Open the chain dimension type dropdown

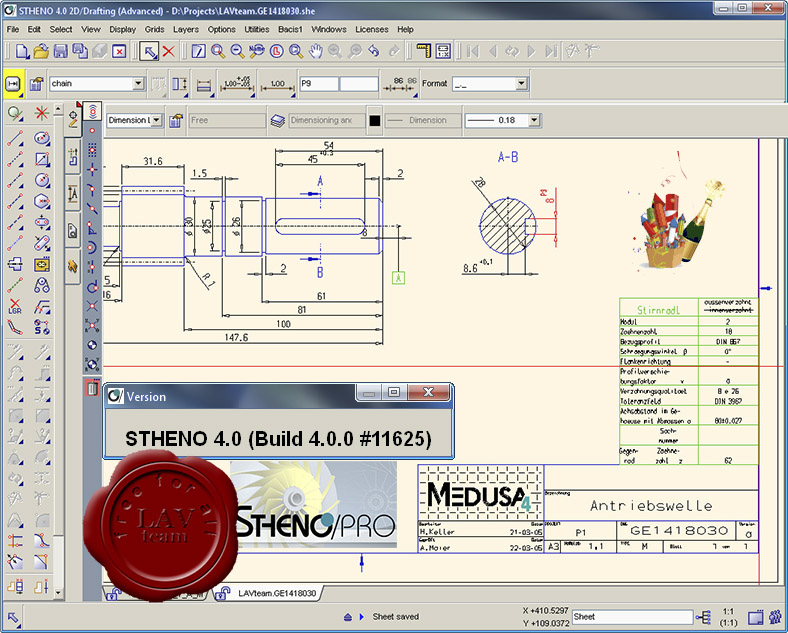click(139, 83)
